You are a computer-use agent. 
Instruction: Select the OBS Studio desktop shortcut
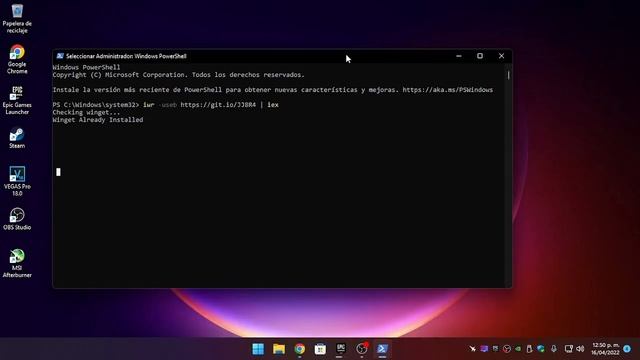[17, 219]
